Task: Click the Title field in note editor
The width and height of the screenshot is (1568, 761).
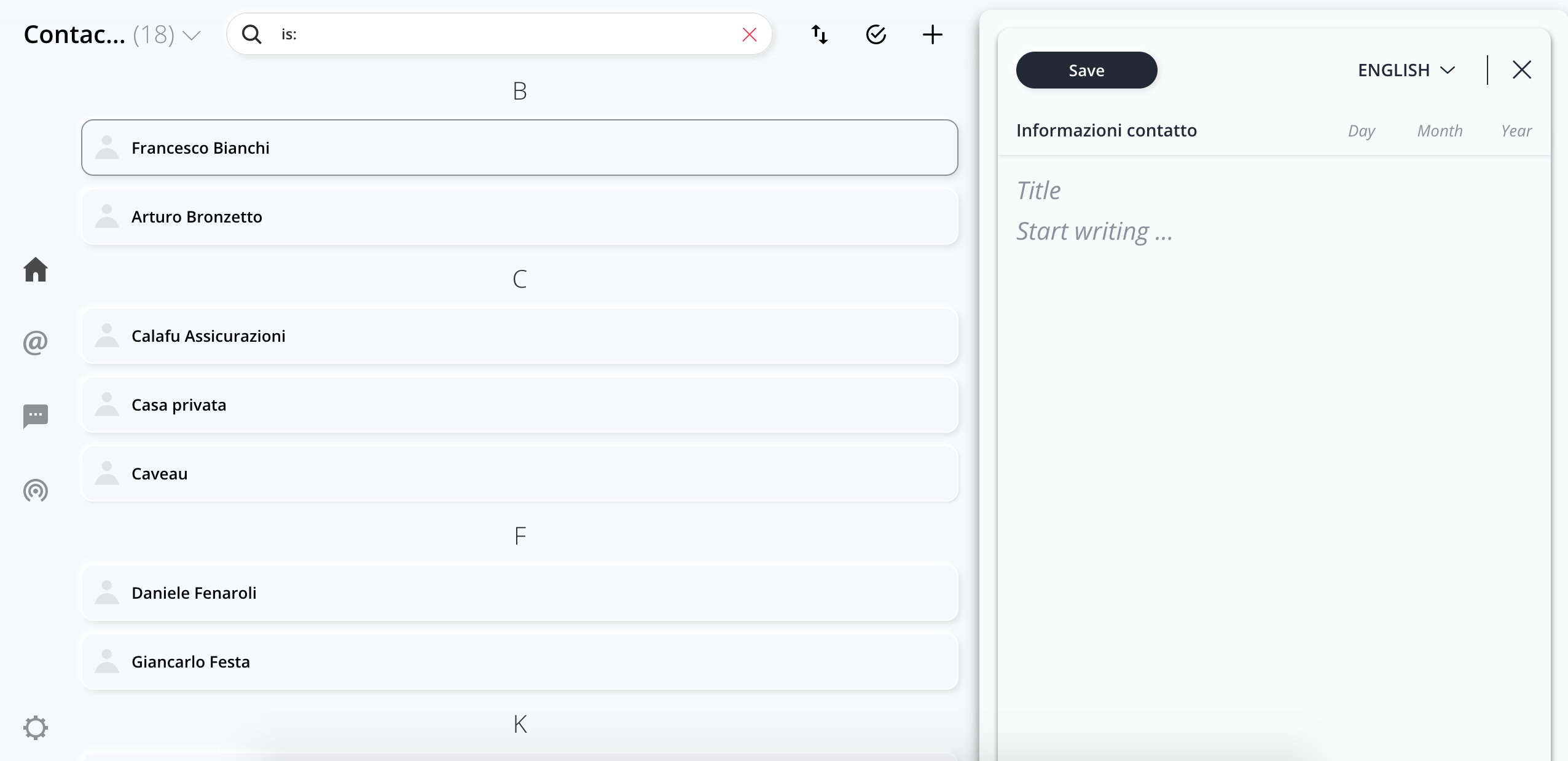Action: 1038,191
